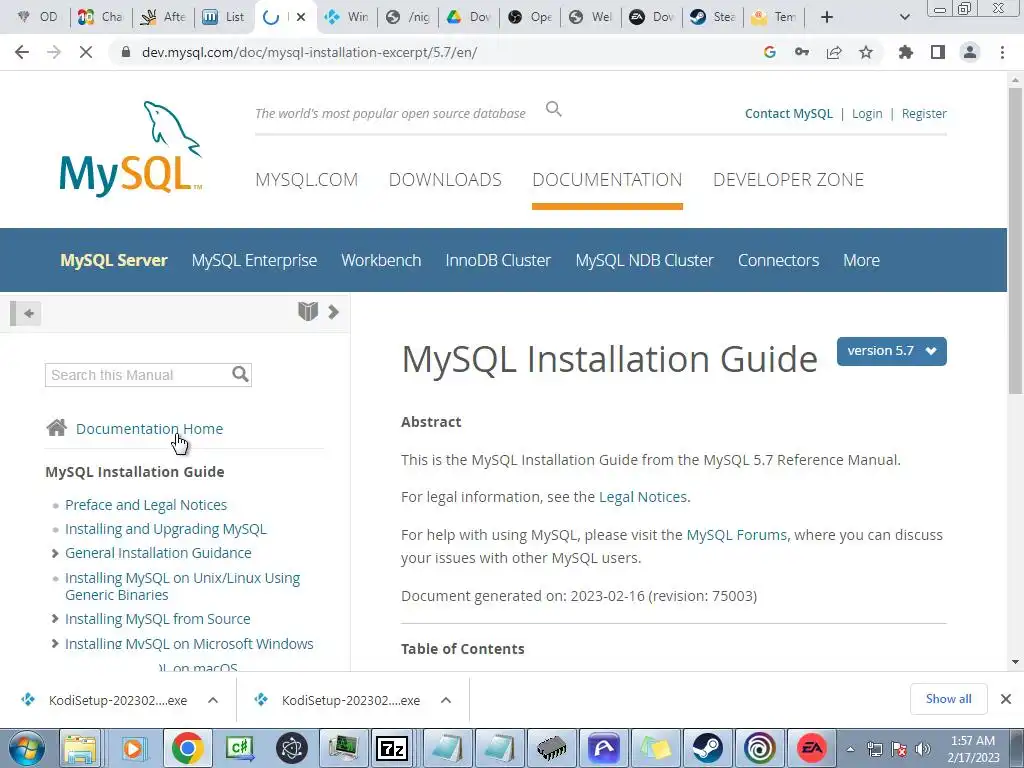This screenshot has width=1024, height=768.
Task: Open the password key icon
Action: [802, 52]
